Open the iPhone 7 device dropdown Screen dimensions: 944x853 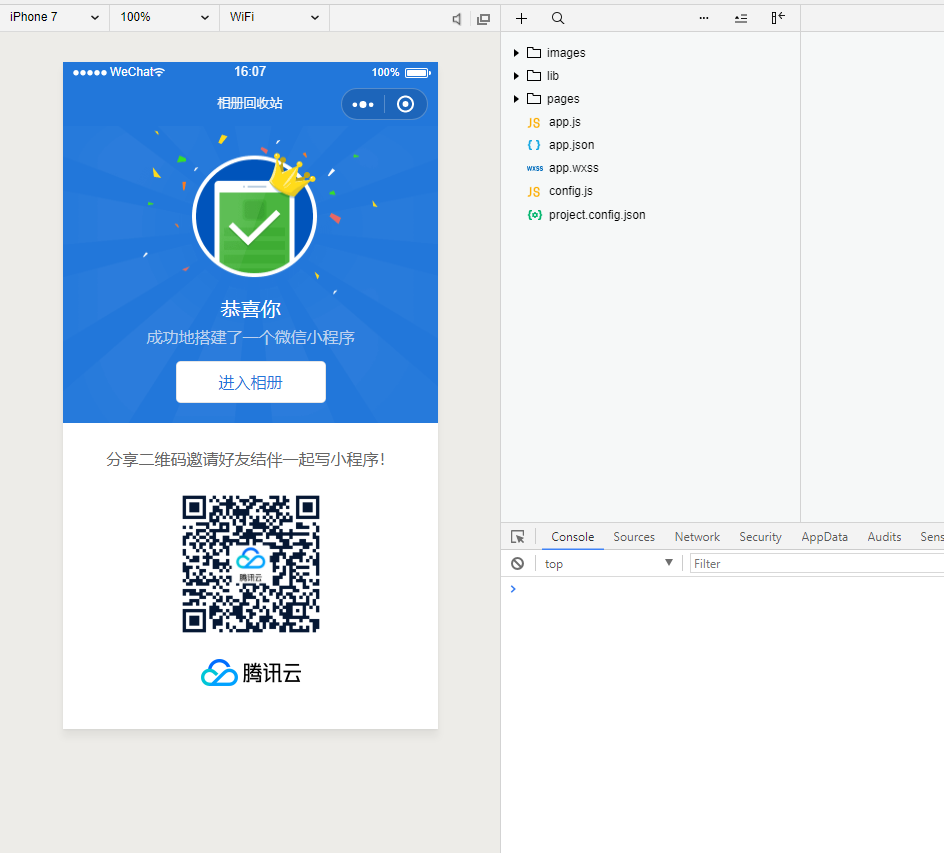pos(54,17)
